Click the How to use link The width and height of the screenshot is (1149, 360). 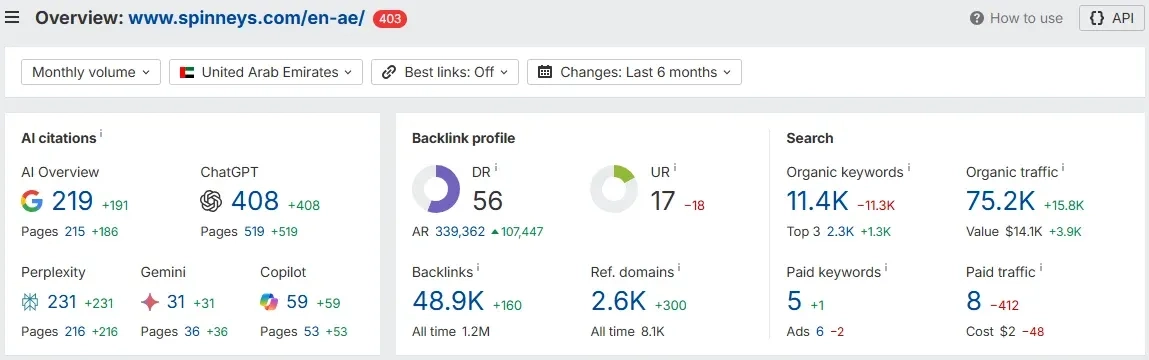[x=1026, y=18]
